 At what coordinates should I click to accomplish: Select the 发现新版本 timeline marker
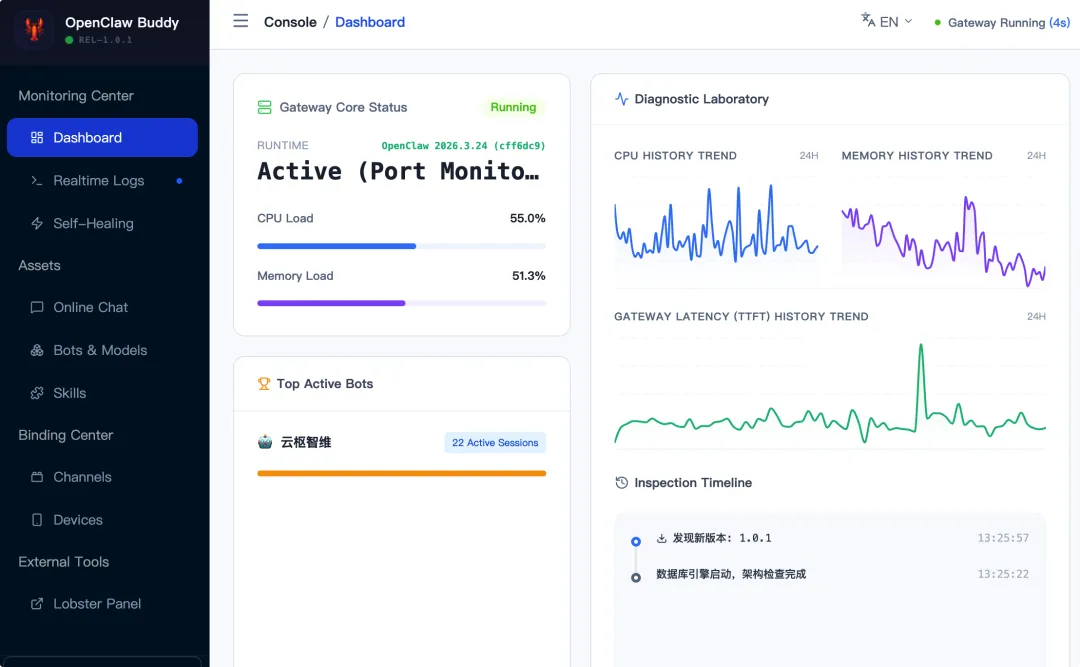click(x=636, y=542)
